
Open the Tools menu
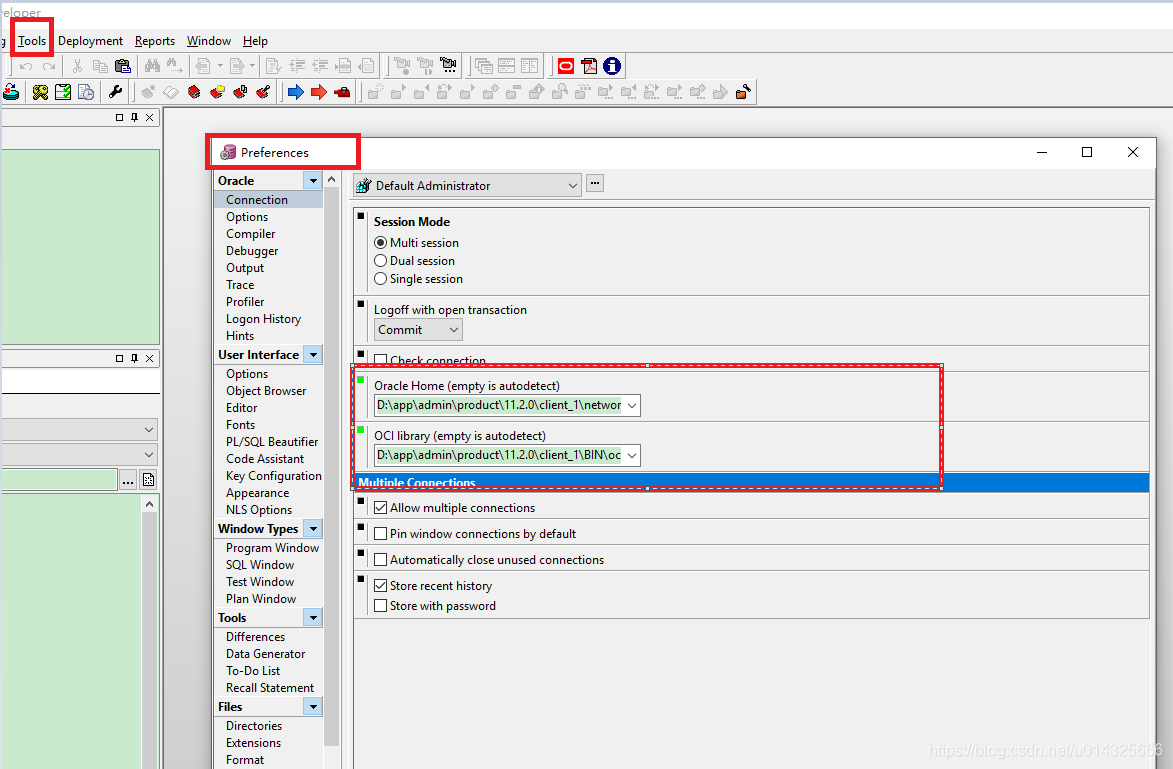[32, 41]
